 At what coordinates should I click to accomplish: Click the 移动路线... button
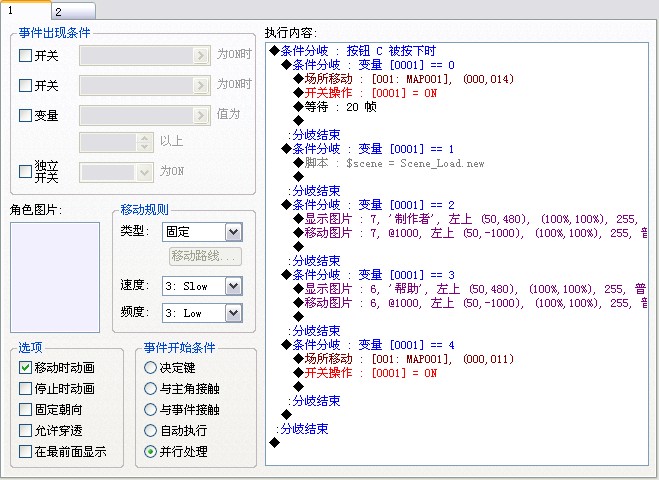[205, 256]
